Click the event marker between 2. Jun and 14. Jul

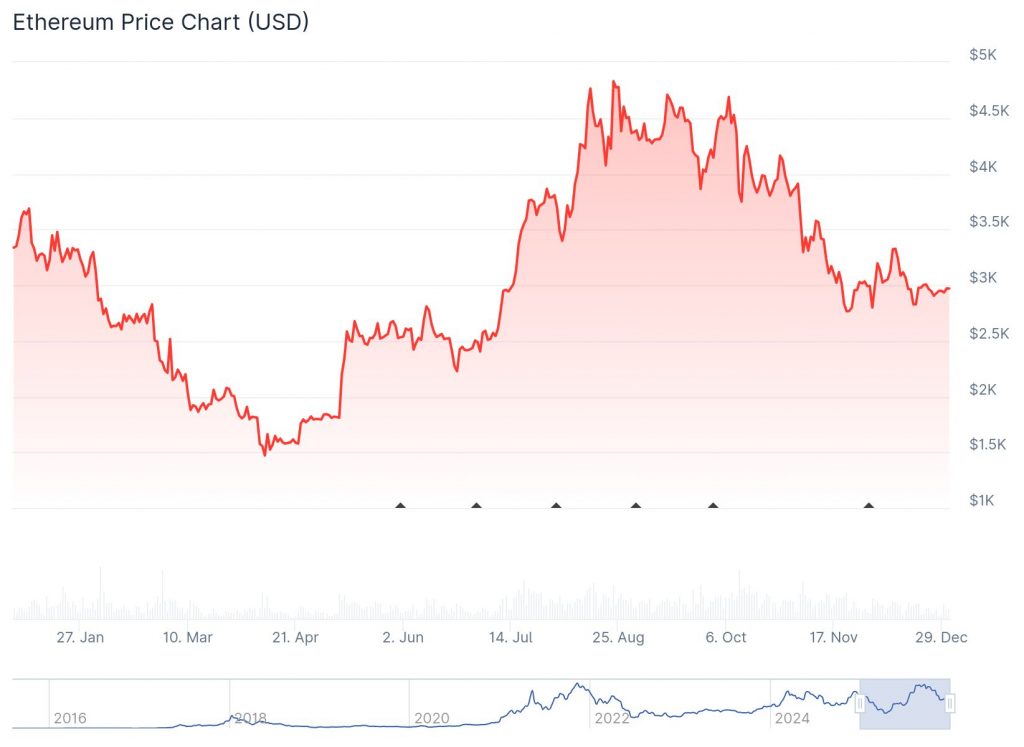[476, 506]
